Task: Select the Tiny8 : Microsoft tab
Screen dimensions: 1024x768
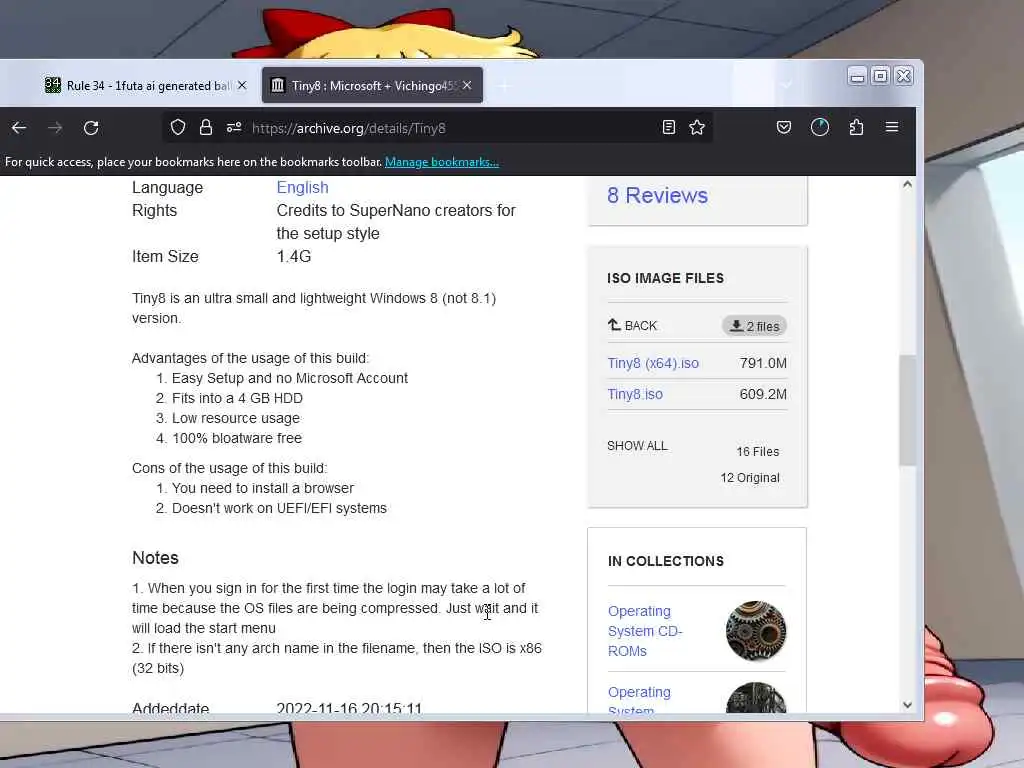Action: (372, 86)
